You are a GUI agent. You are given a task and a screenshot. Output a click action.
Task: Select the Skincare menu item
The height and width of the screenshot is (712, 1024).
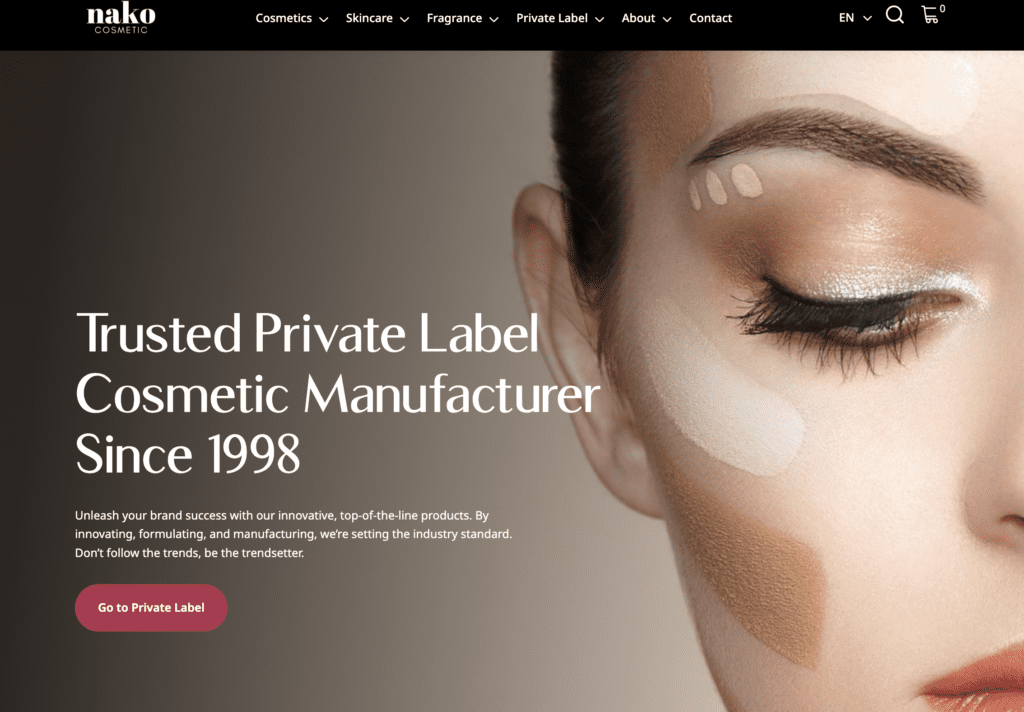click(x=369, y=18)
